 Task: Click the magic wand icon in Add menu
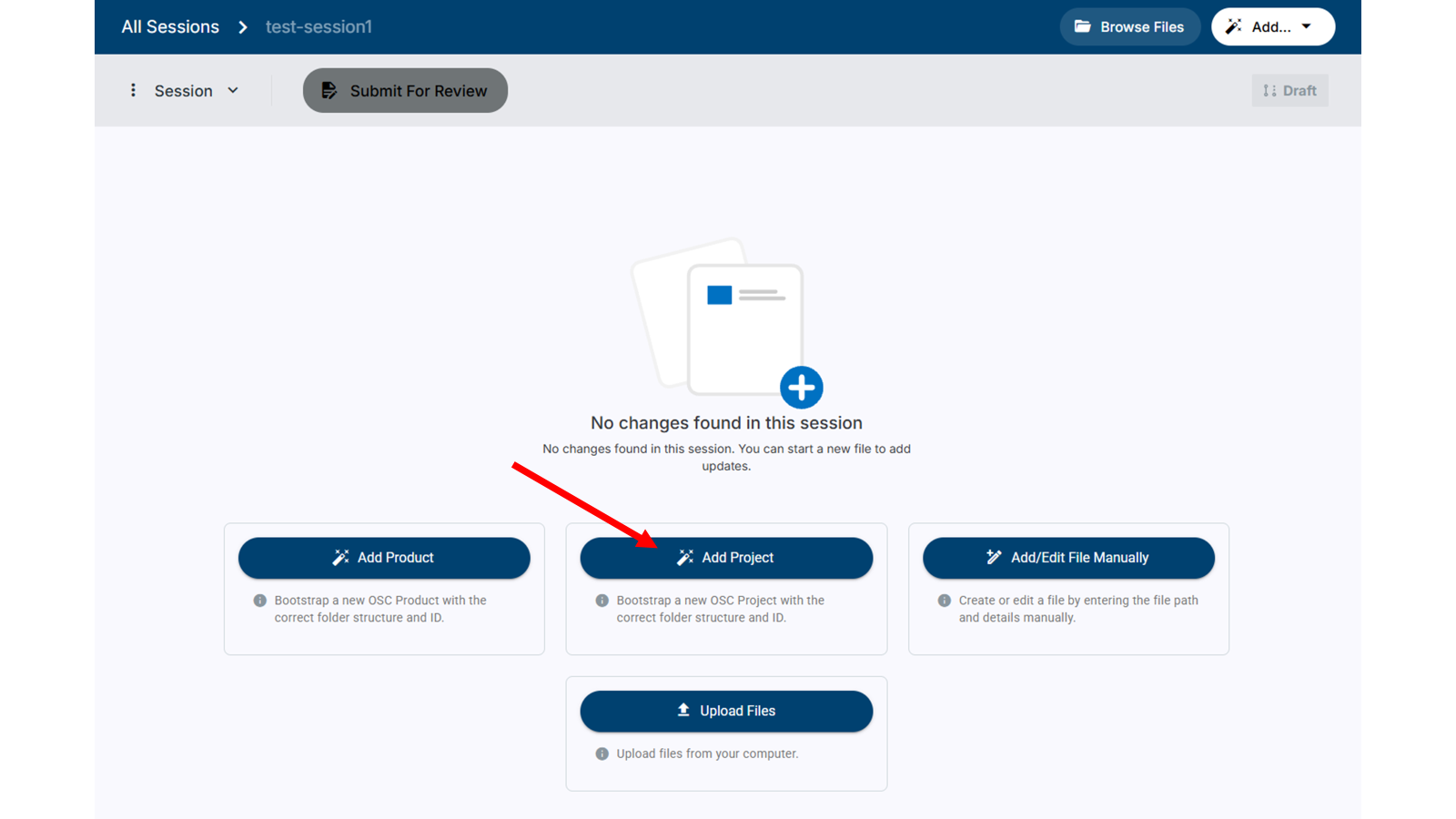click(x=1233, y=26)
